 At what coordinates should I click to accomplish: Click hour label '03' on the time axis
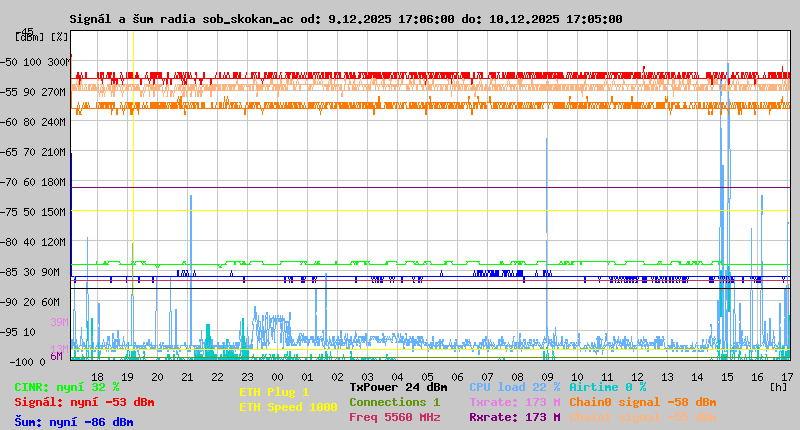click(367, 377)
